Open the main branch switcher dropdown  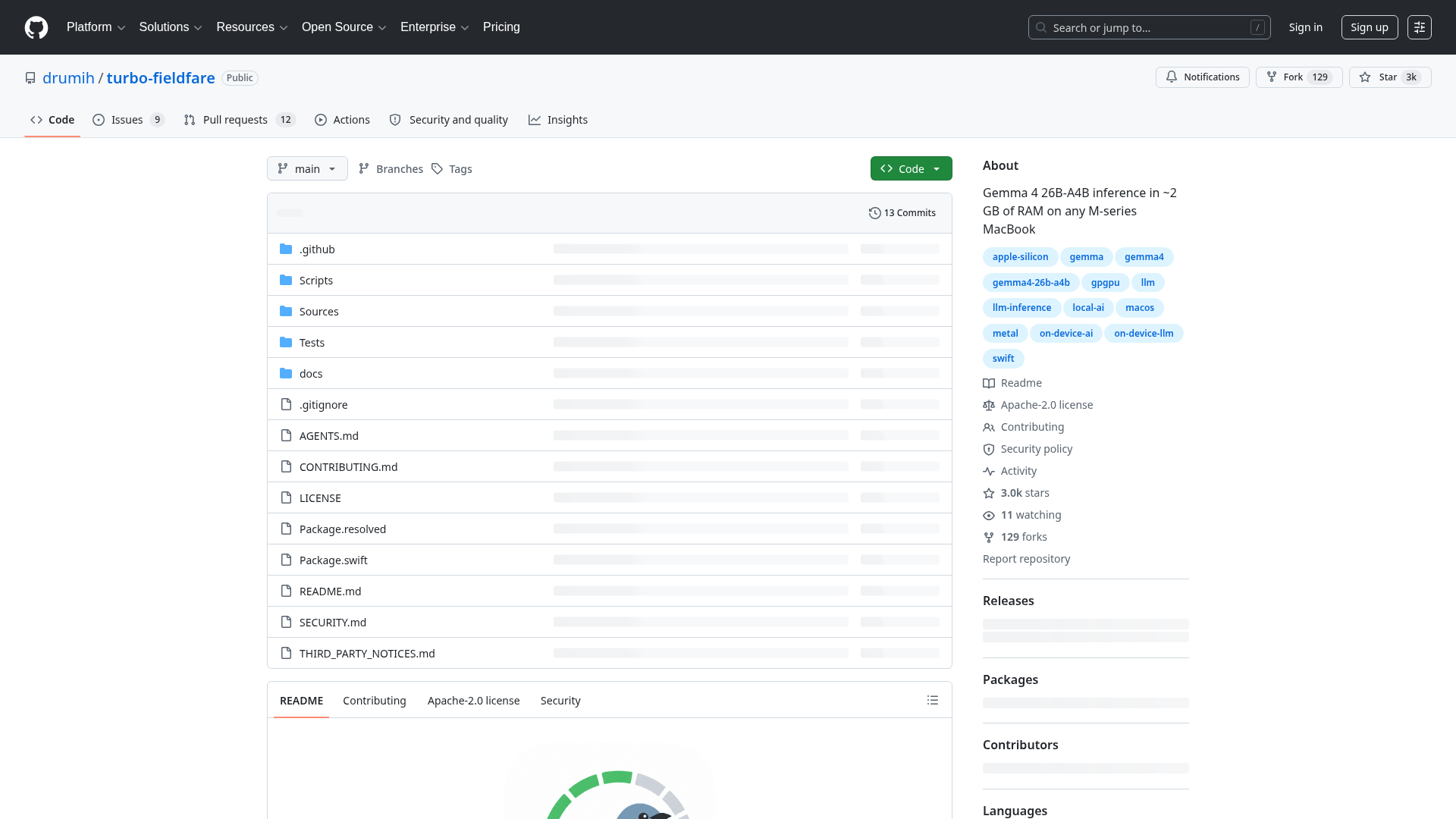tap(307, 169)
